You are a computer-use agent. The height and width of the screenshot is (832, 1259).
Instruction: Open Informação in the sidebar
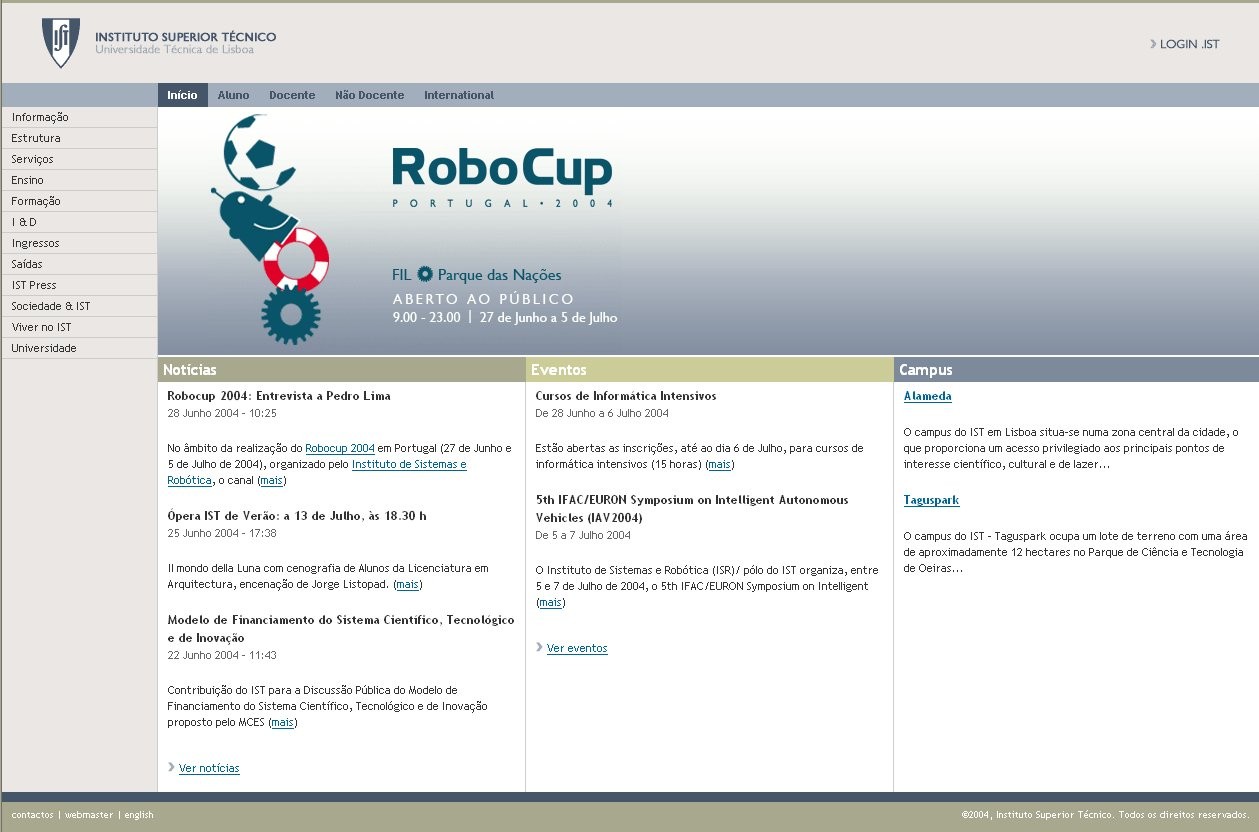(x=79, y=117)
